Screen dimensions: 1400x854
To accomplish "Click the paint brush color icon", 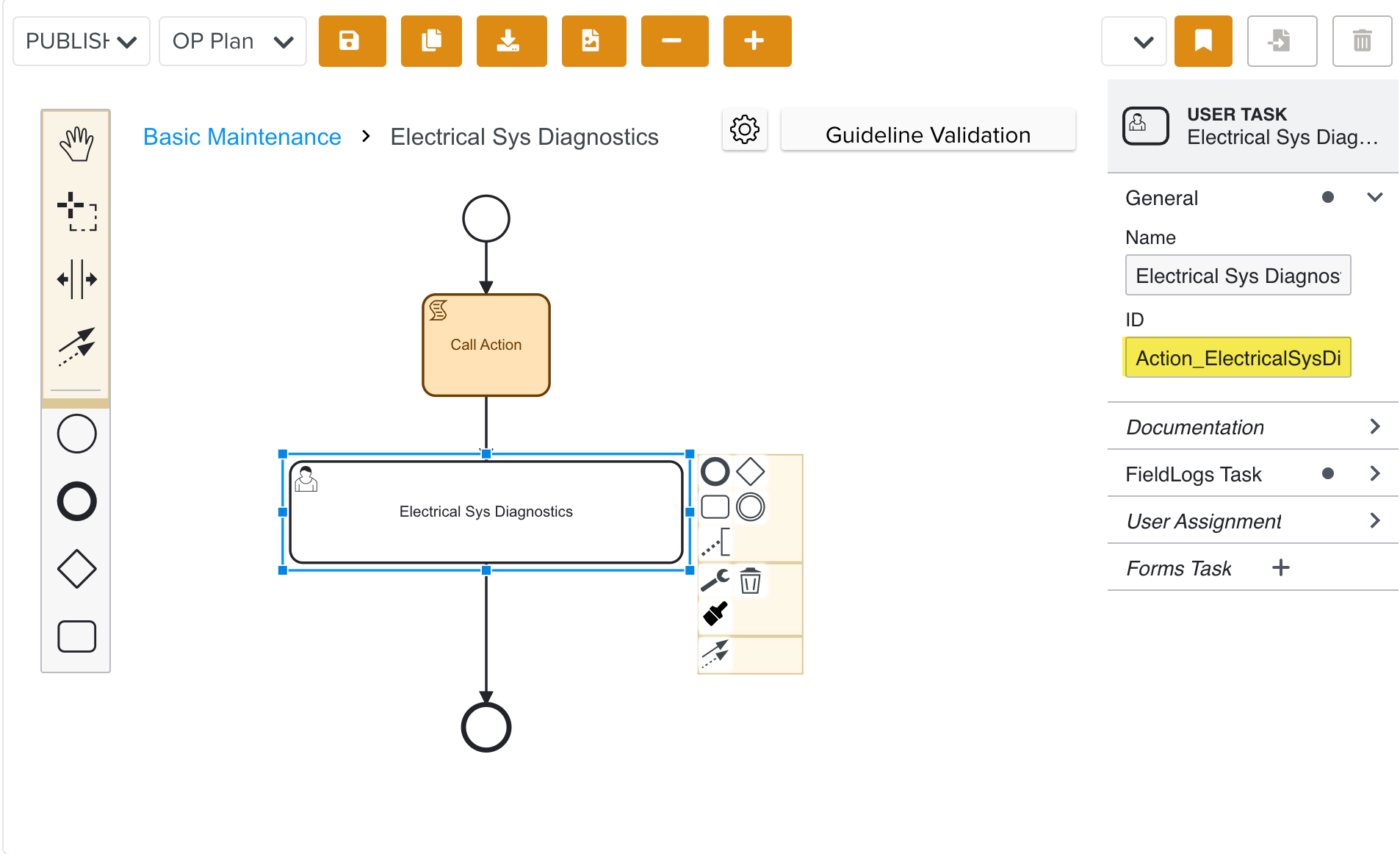I will tap(715, 614).
